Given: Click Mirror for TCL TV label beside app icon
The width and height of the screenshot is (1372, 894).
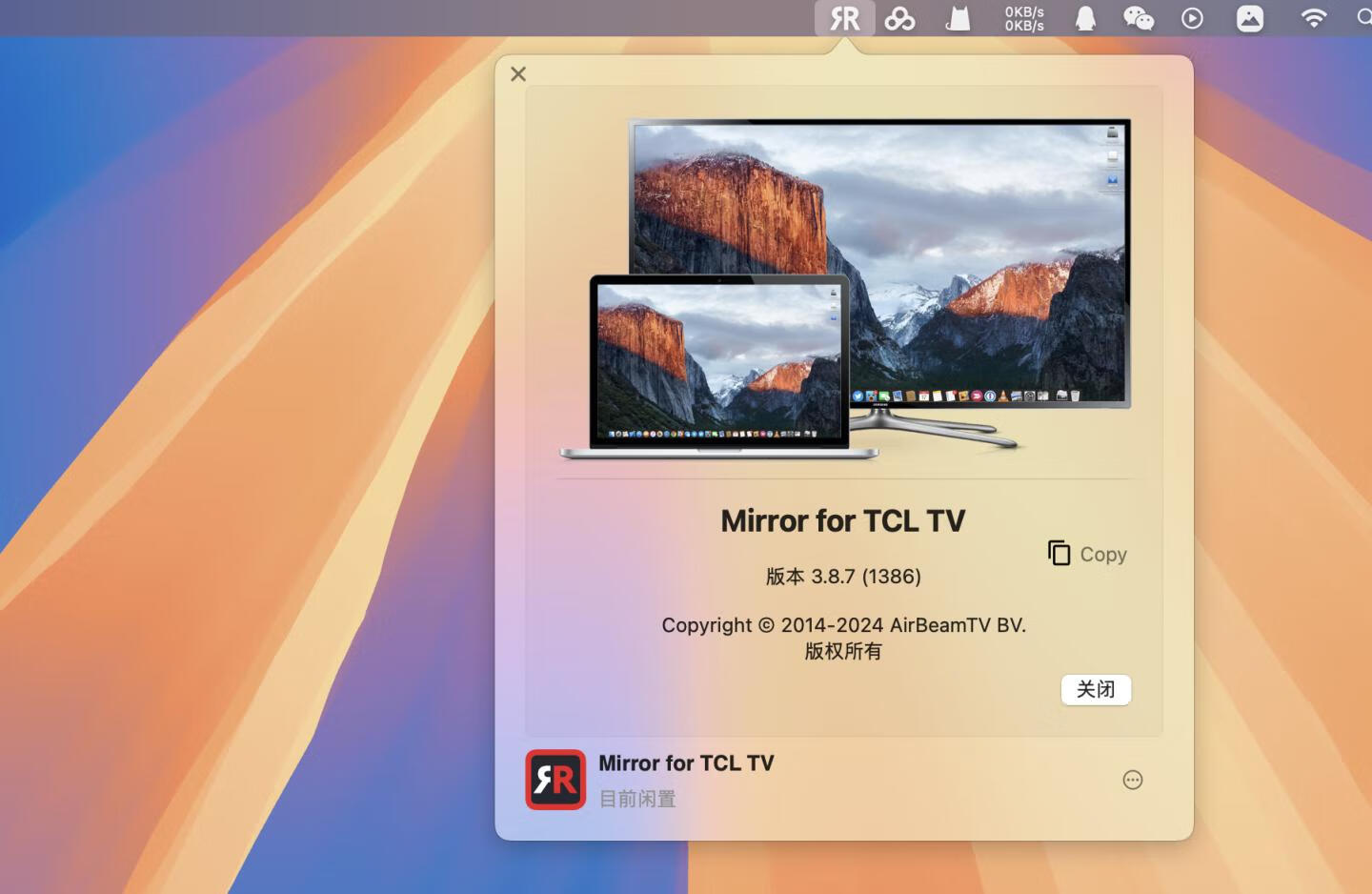Looking at the screenshot, I should pos(686,763).
